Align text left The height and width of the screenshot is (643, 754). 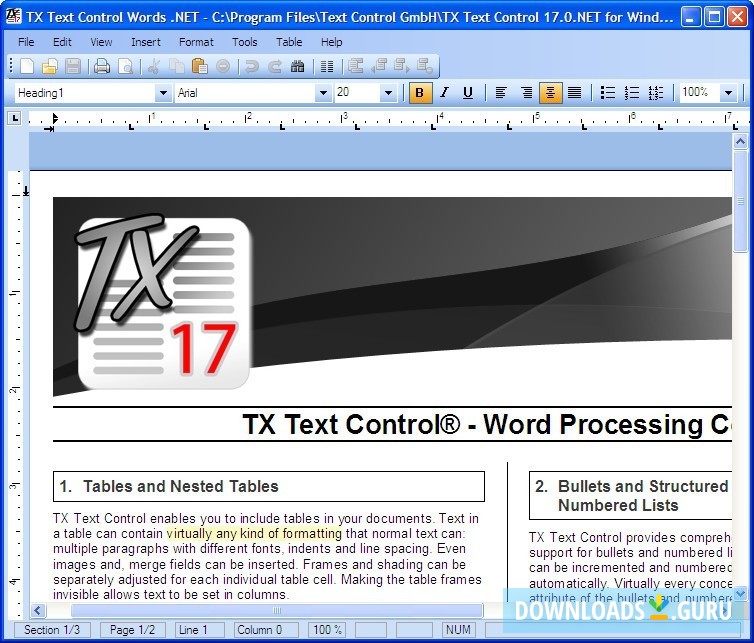[x=501, y=92]
